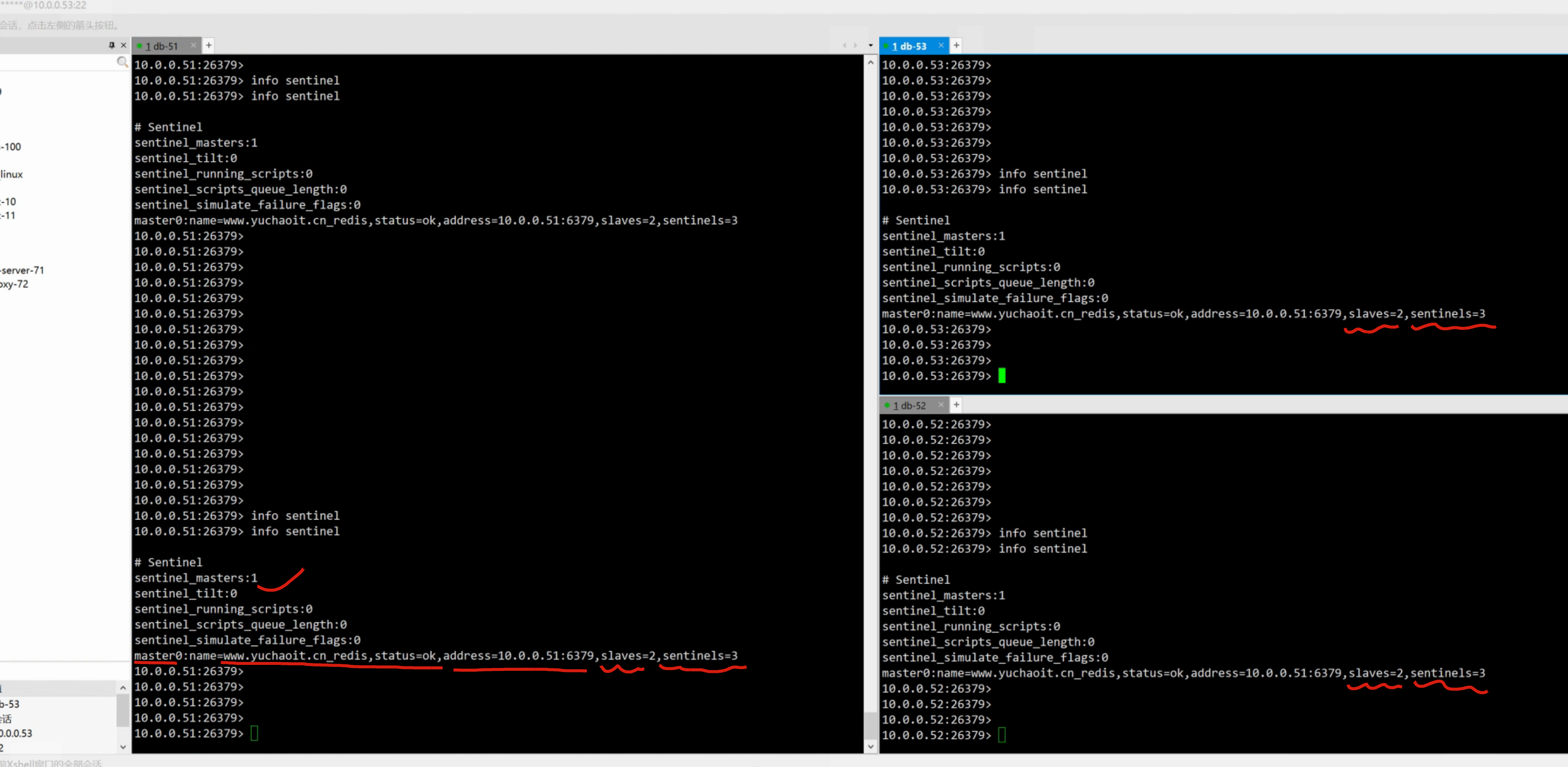Close the db-52 tab

coord(941,405)
